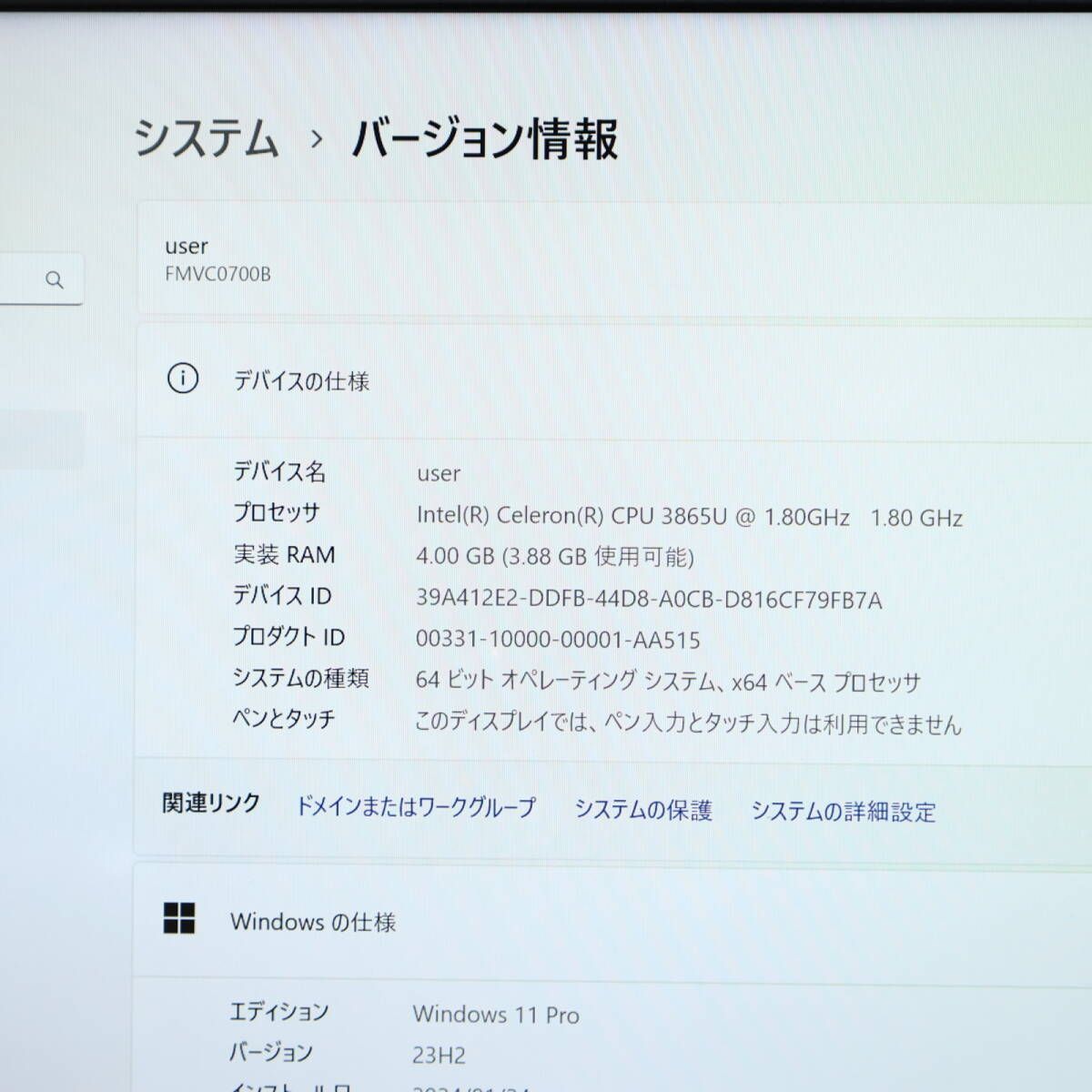The height and width of the screenshot is (1092, 1092).
Task: Expand Windows の仕様 section header
Action: (x=612, y=921)
